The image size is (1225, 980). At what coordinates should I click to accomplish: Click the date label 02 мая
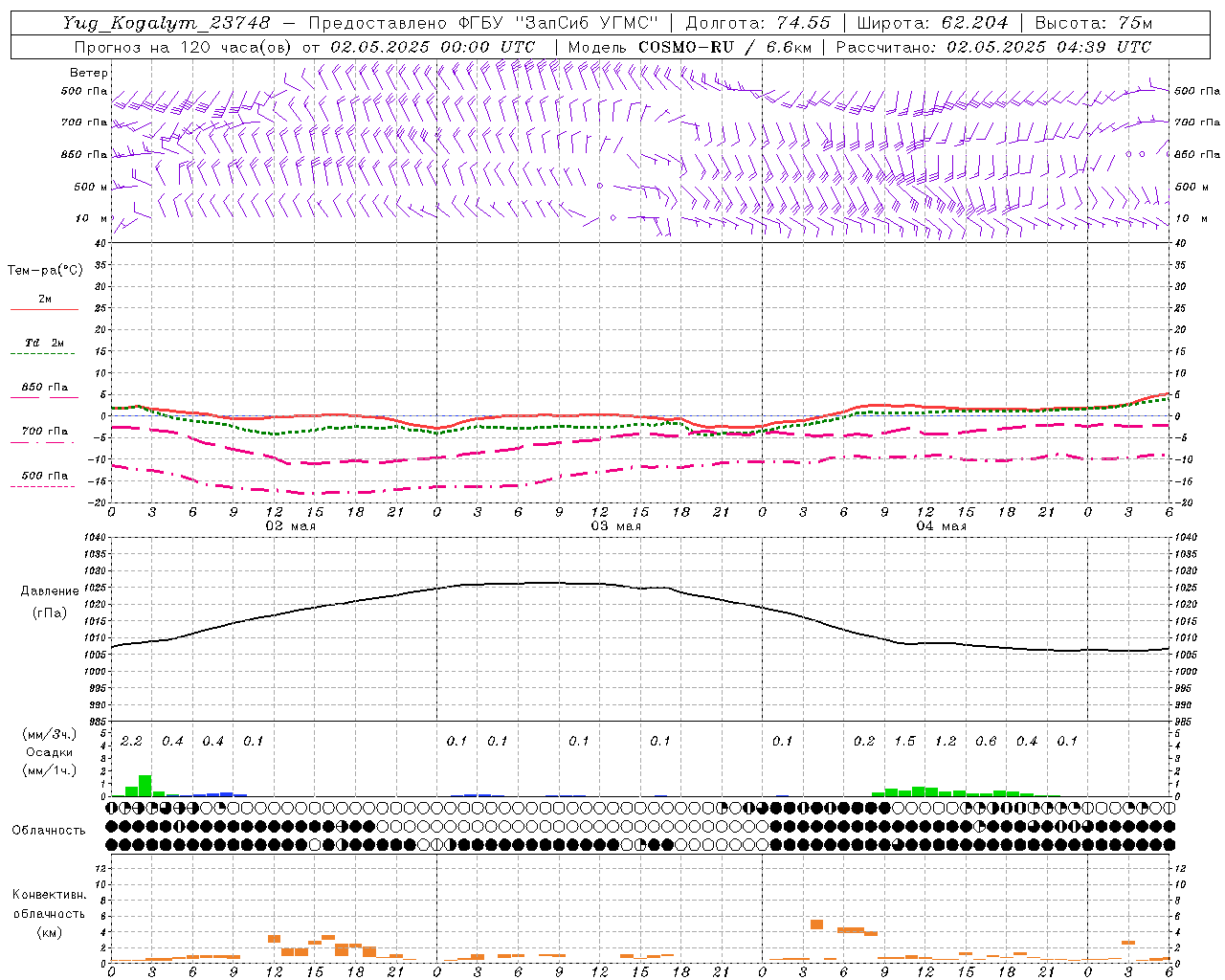(x=291, y=526)
